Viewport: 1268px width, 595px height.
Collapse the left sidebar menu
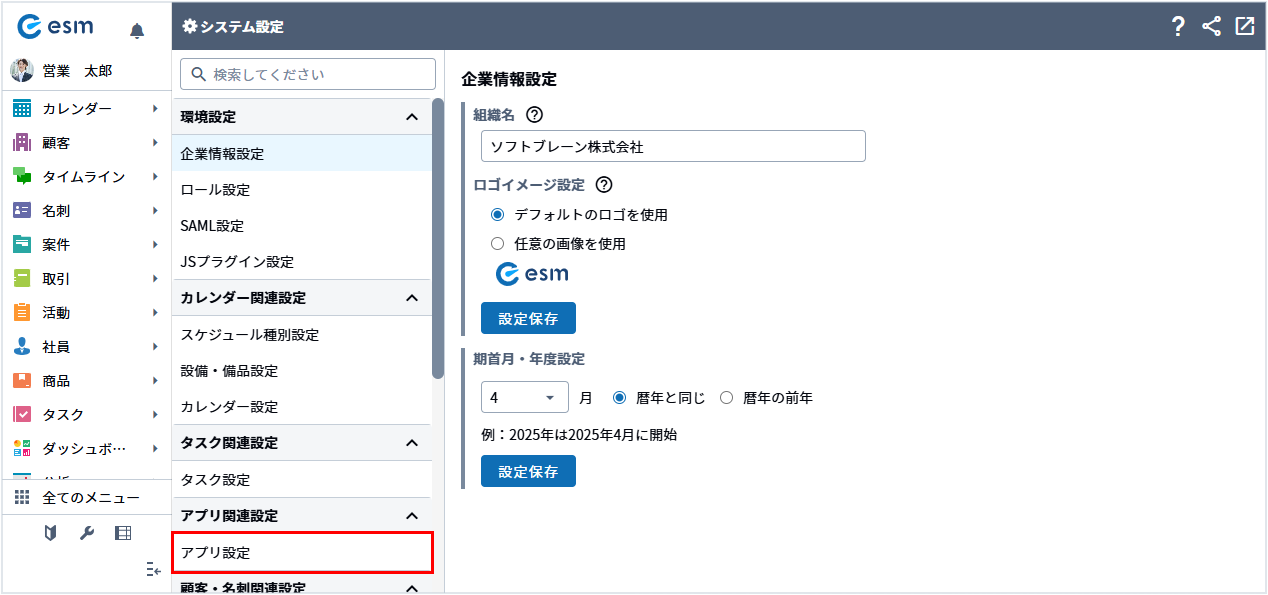[x=152, y=569]
